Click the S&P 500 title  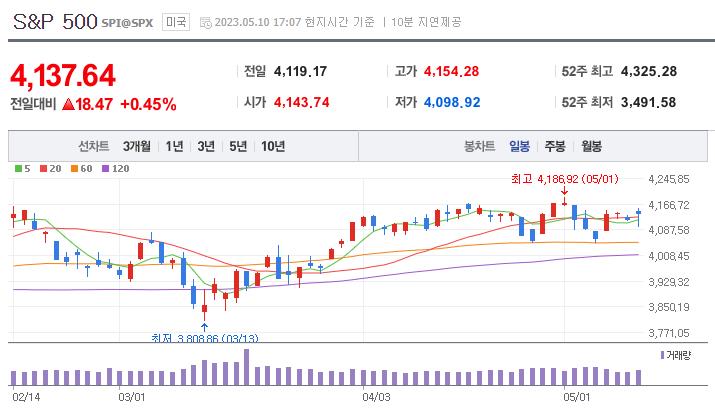tap(55, 21)
